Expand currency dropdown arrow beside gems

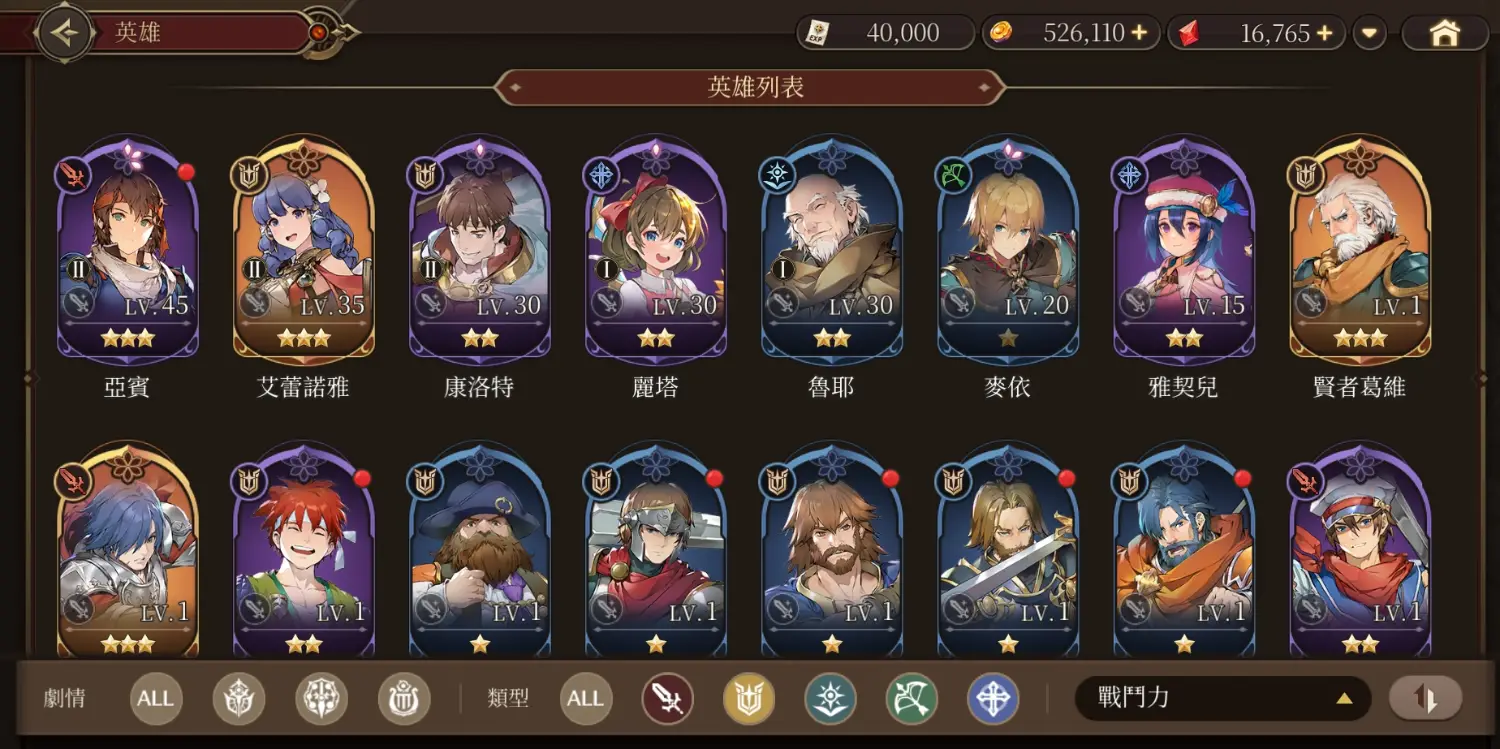[1369, 33]
